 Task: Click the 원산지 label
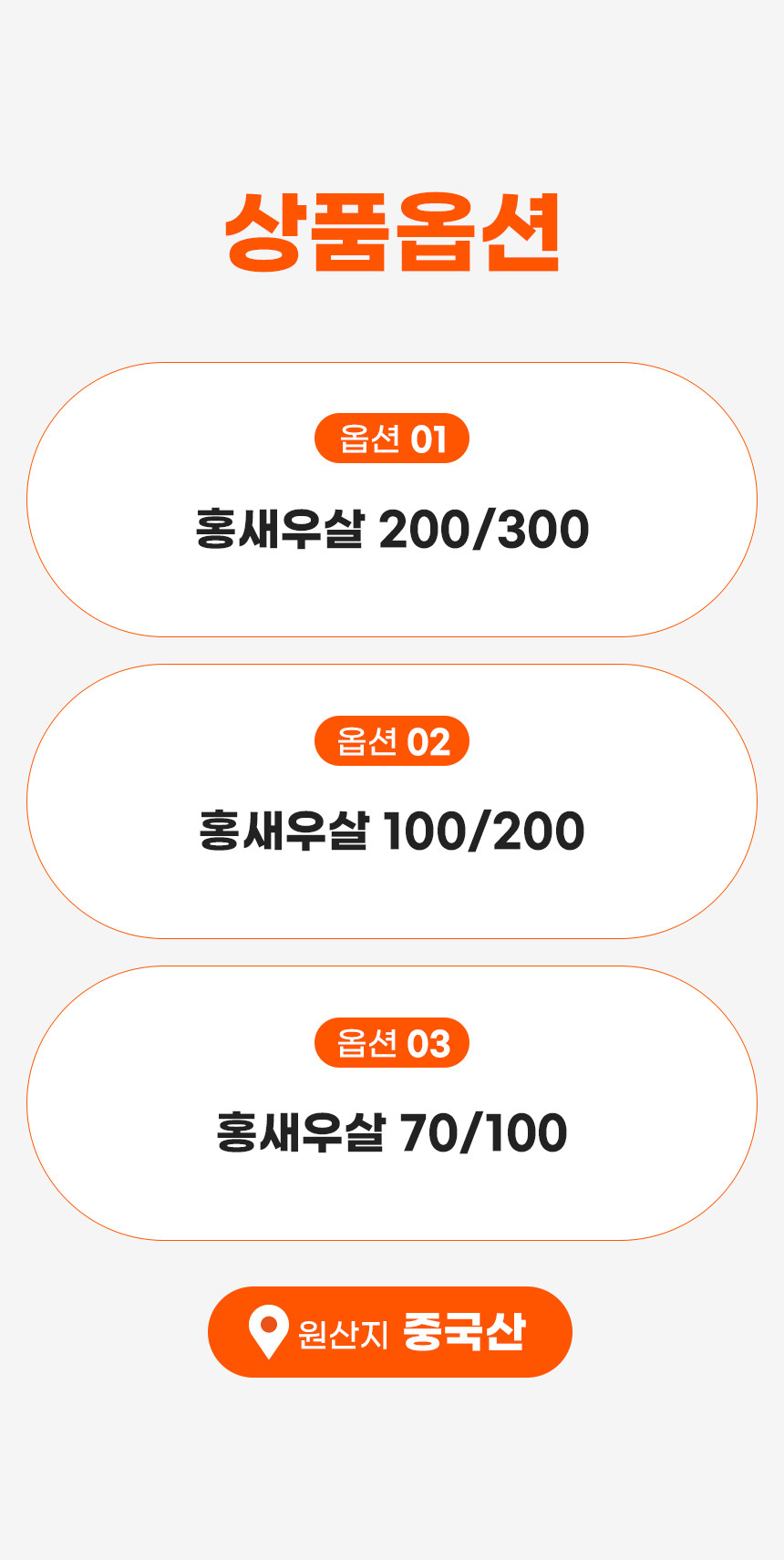(x=343, y=1334)
